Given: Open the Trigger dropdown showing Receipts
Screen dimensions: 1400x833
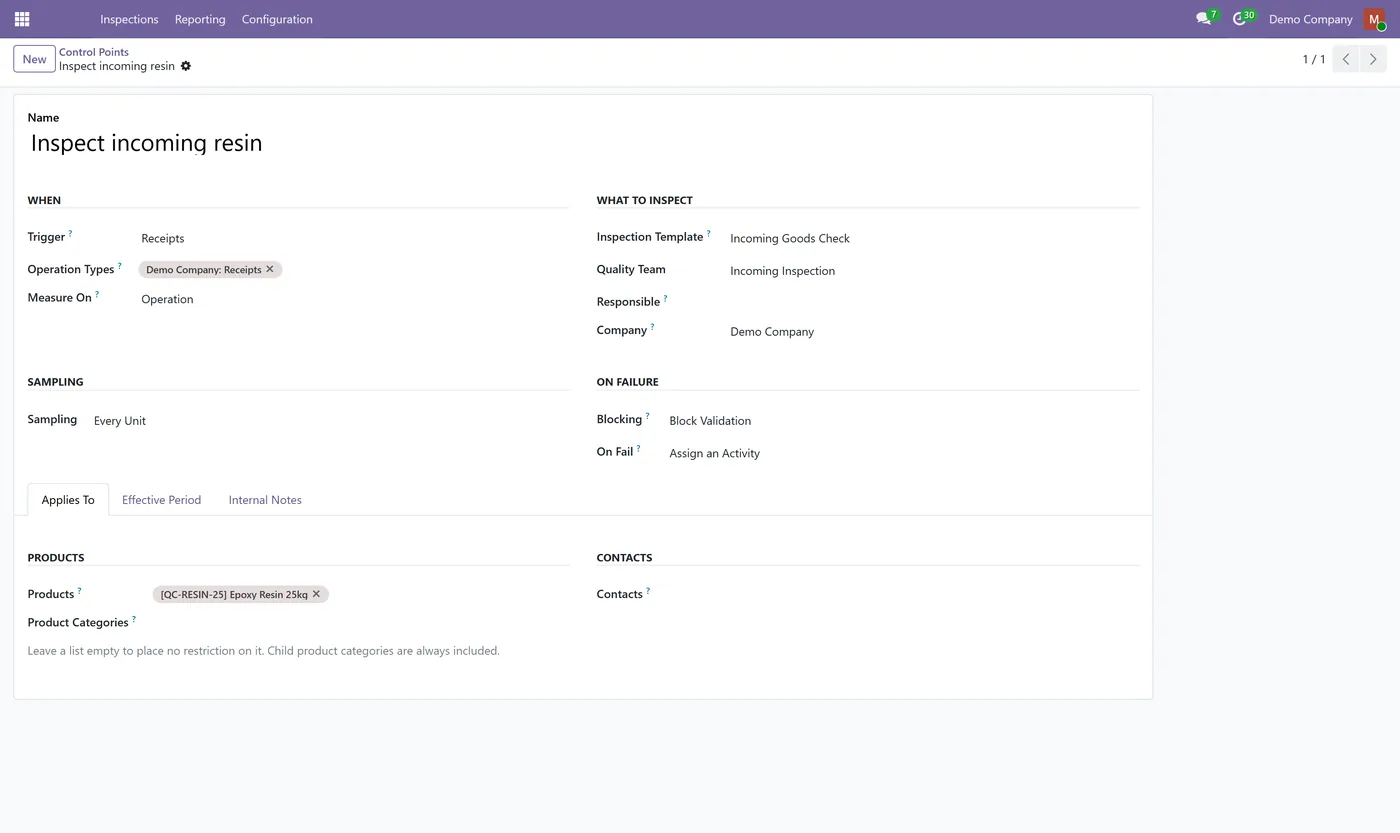Looking at the screenshot, I should click(x=354, y=238).
